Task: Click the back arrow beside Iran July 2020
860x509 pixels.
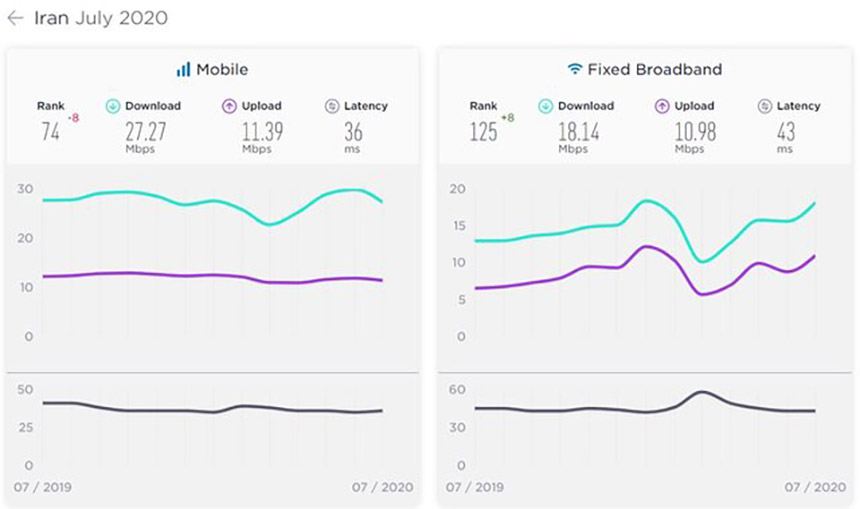Action: [15, 18]
